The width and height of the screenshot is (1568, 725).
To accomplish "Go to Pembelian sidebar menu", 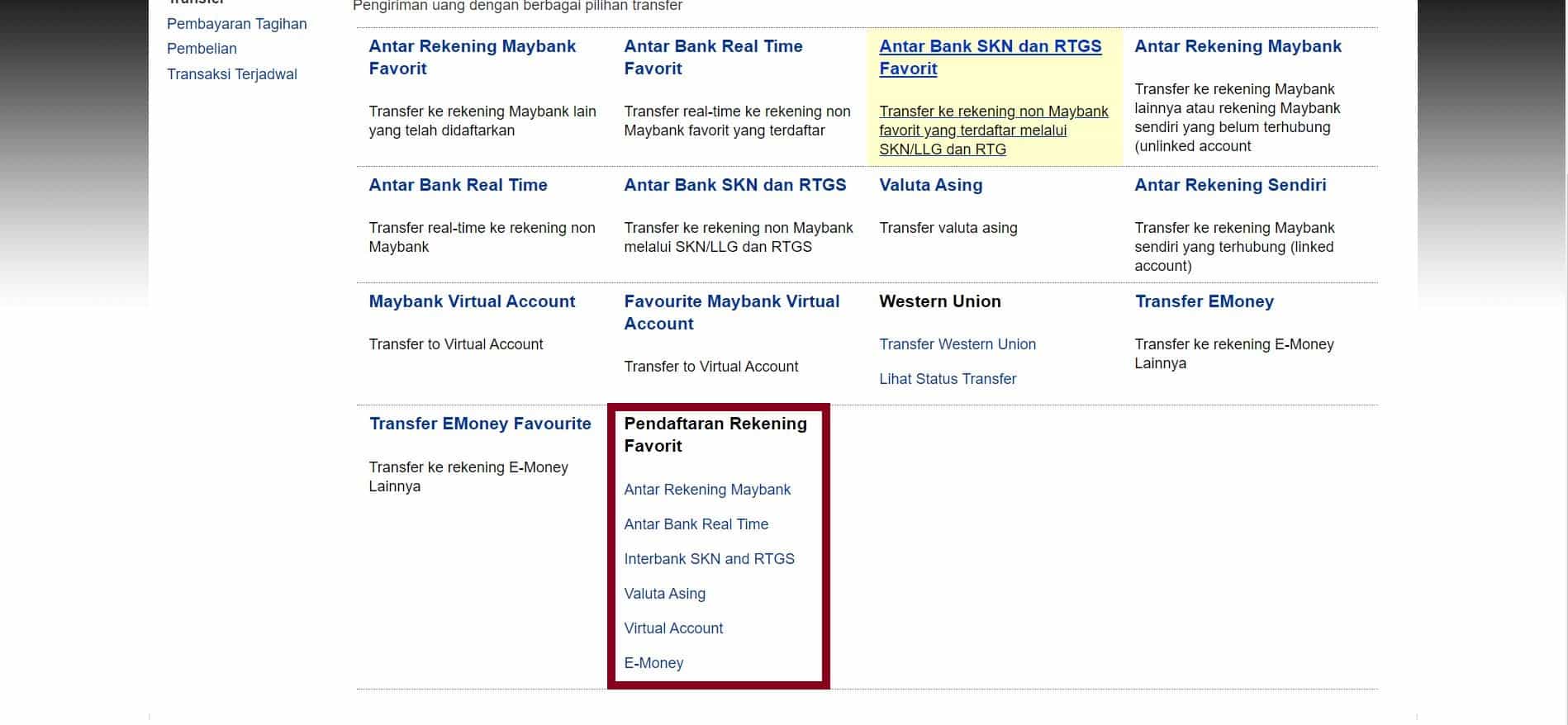I will click(202, 49).
